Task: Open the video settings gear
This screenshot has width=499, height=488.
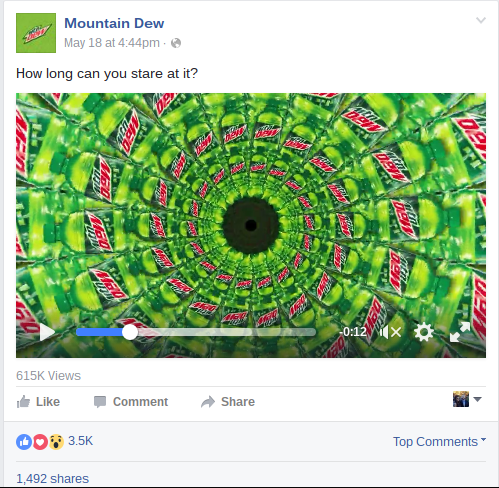Action: click(x=424, y=332)
